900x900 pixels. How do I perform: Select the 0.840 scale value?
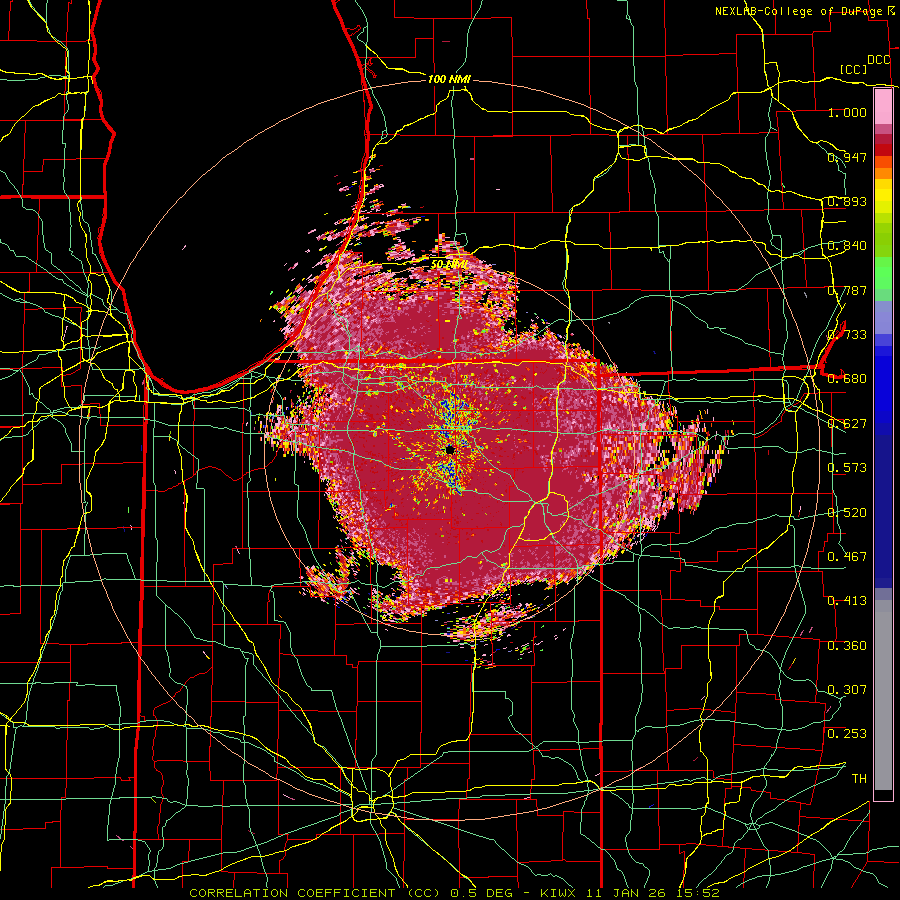tap(847, 246)
